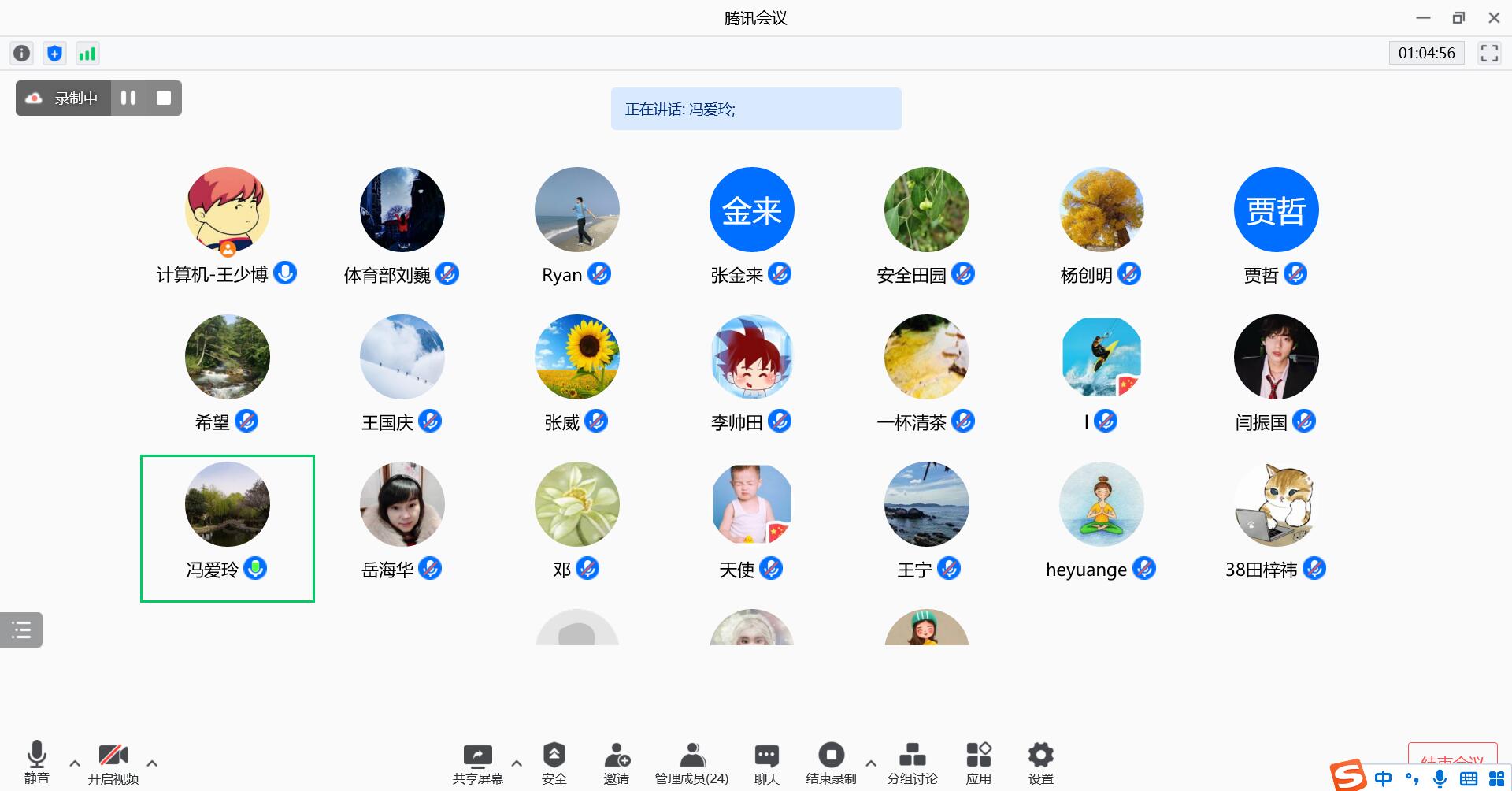1512x791 pixels.
Task: Click participant name 岳海华
Action: tap(387, 570)
